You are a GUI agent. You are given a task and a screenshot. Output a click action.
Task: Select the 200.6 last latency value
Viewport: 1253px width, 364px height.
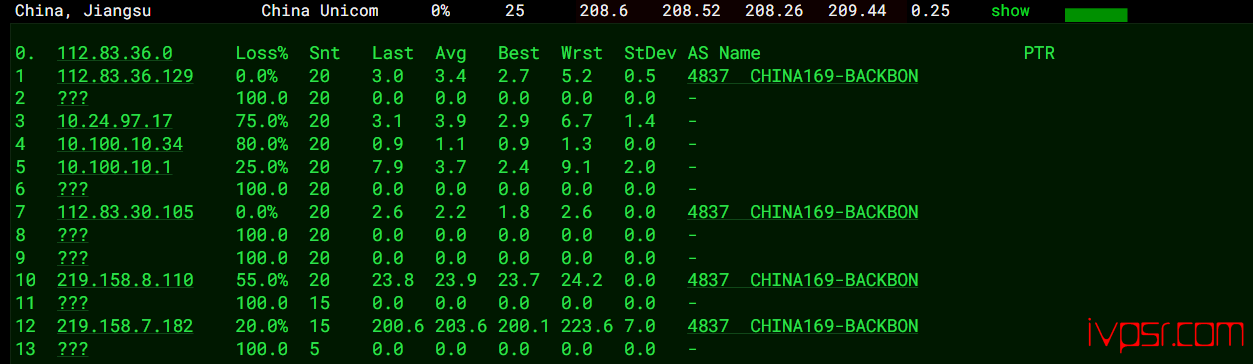tap(398, 326)
